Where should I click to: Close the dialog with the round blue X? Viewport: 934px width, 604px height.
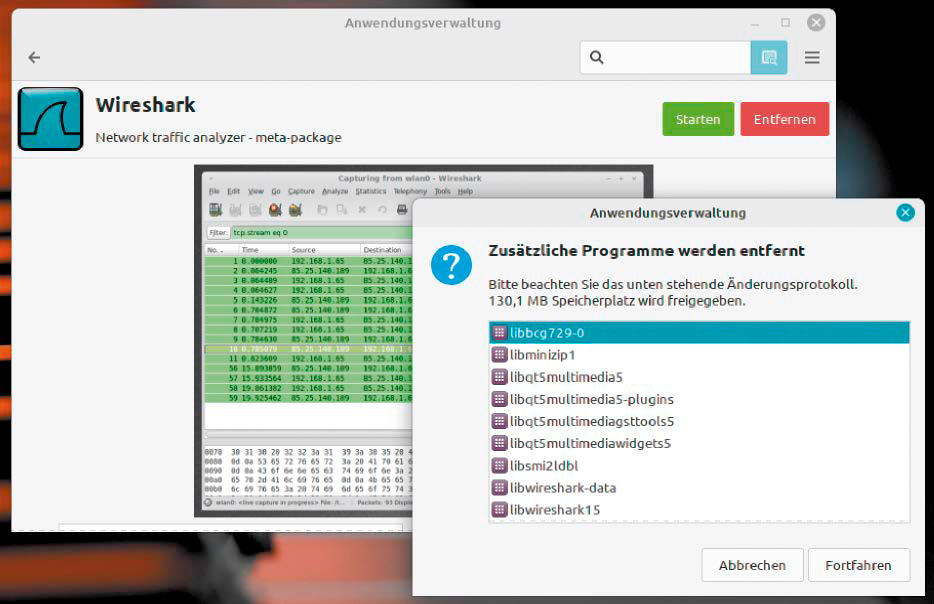point(905,213)
